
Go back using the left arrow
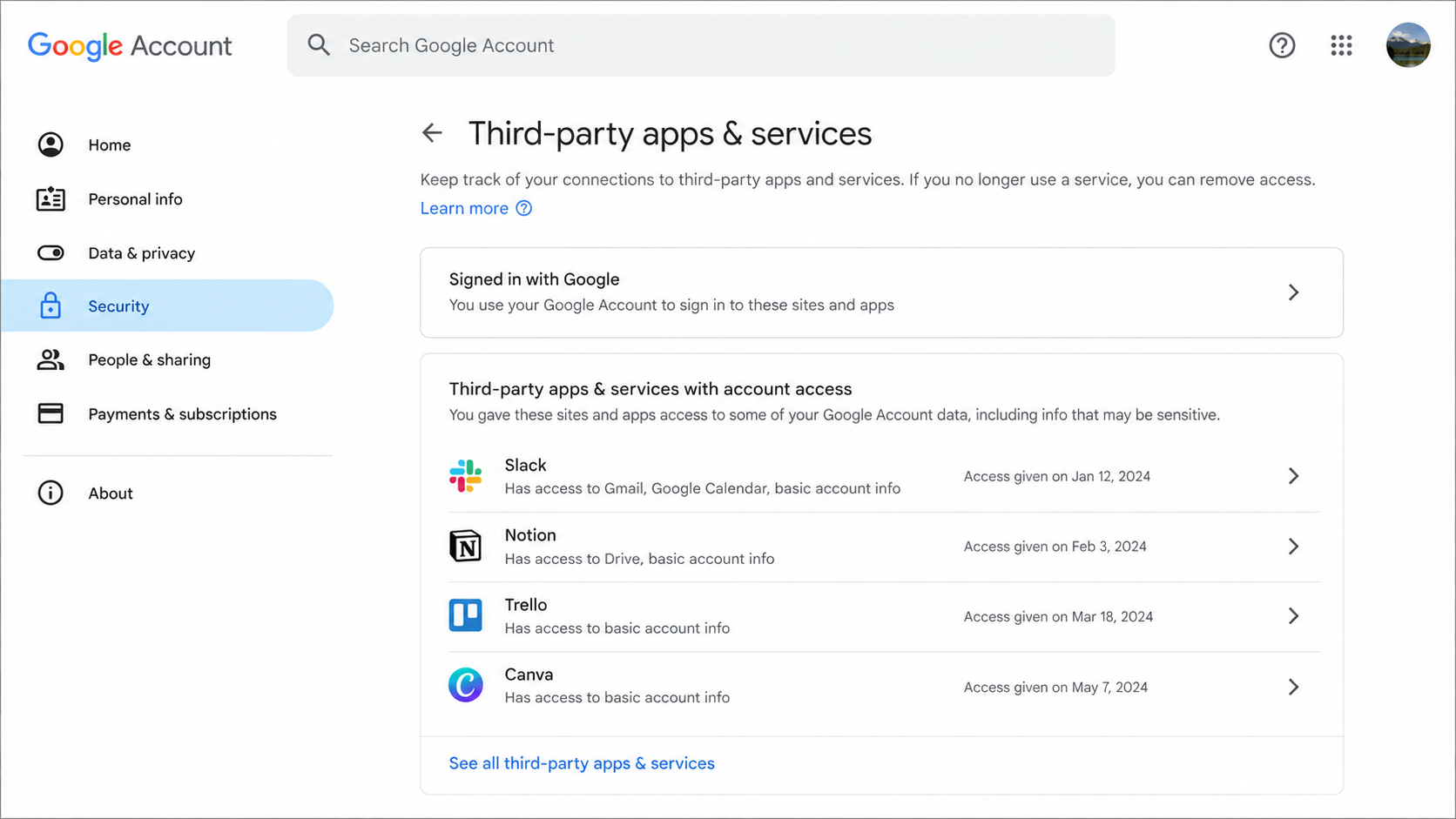[x=433, y=133]
